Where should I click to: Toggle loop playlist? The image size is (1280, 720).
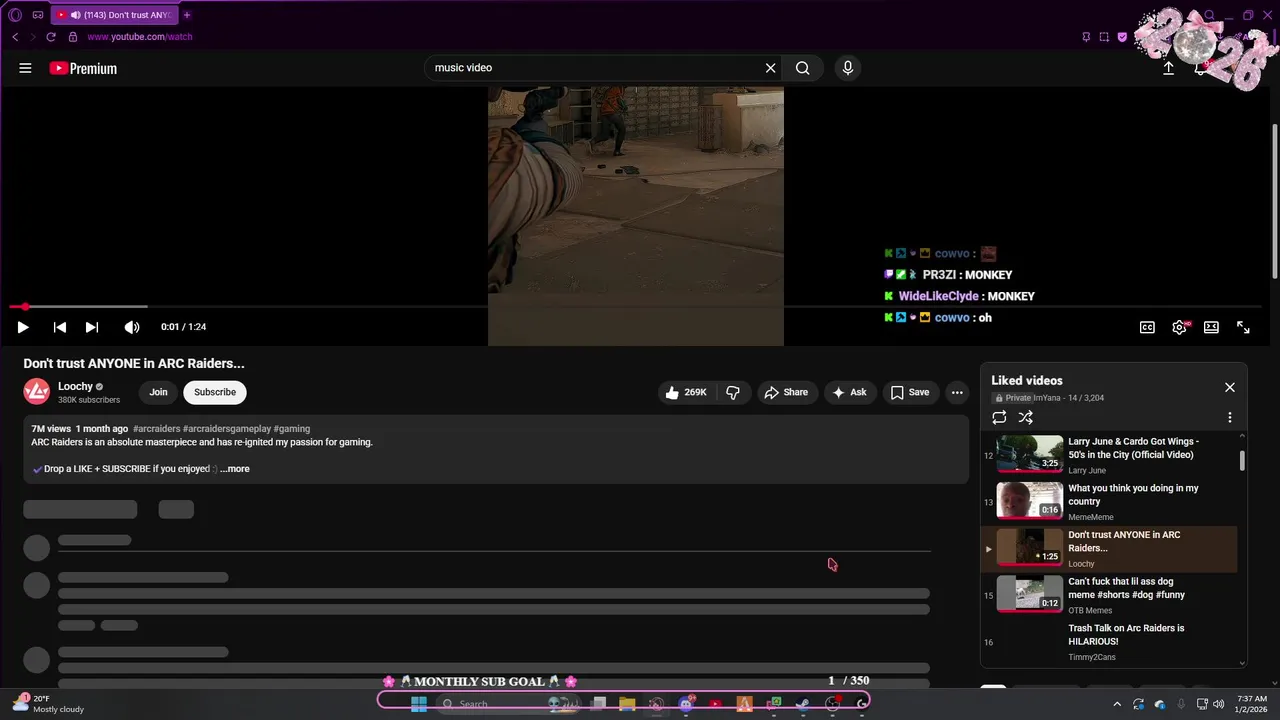click(x=999, y=418)
